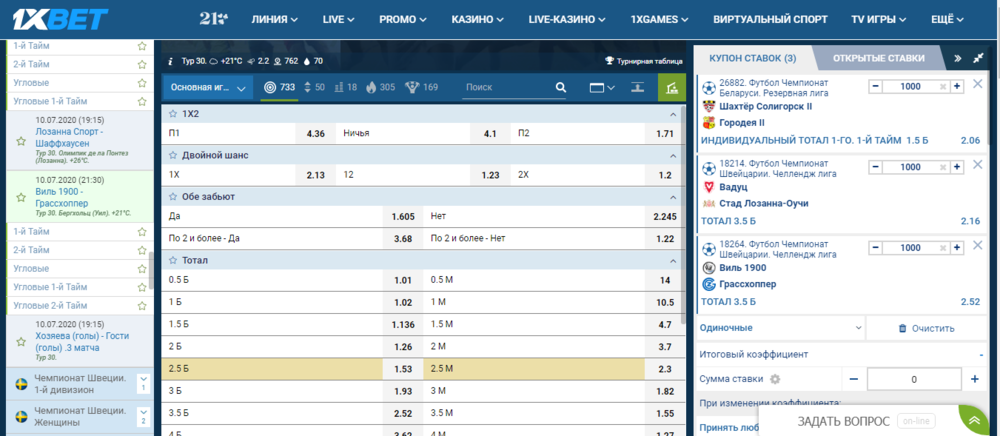Select the 169 markets cup filter icon
The image size is (1000, 436).
pyautogui.click(x=422, y=87)
